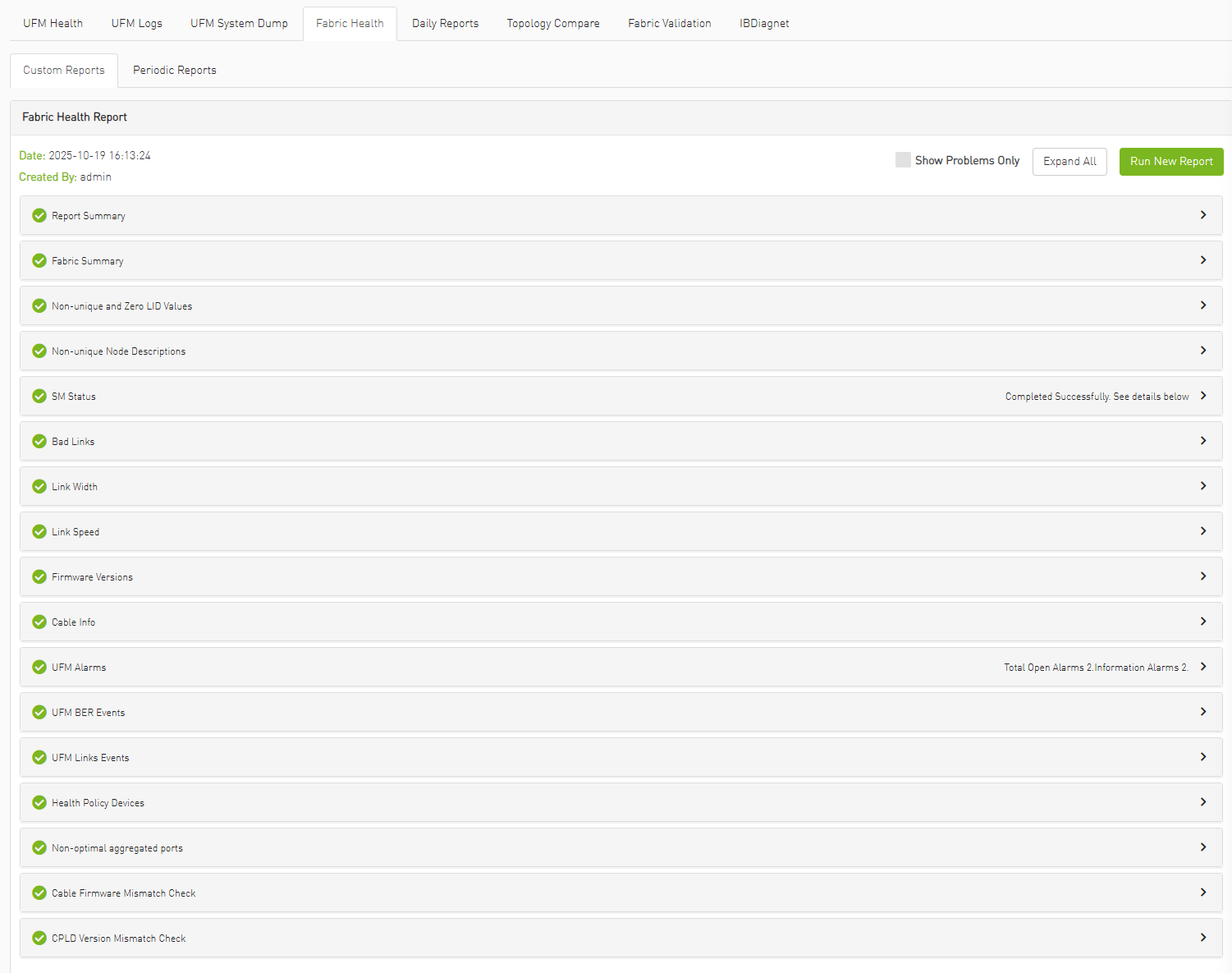Click status check icon for CPLD Version Mismatch Check
This screenshot has height=973, width=1232.
click(39, 938)
